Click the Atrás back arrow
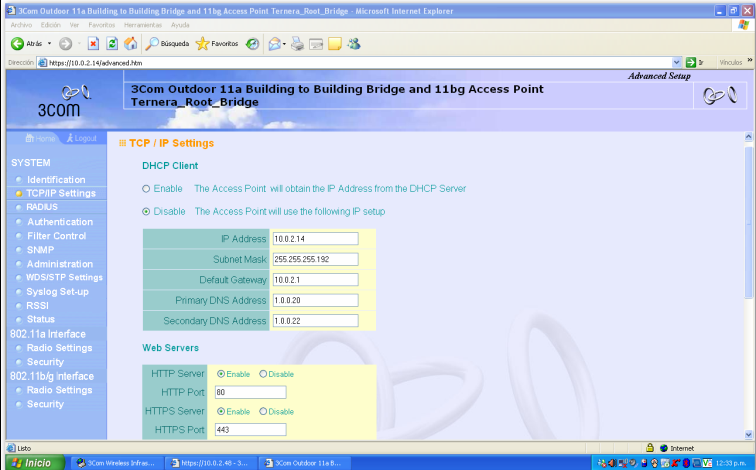The width and height of the screenshot is (756, 470). click(27, 44)
